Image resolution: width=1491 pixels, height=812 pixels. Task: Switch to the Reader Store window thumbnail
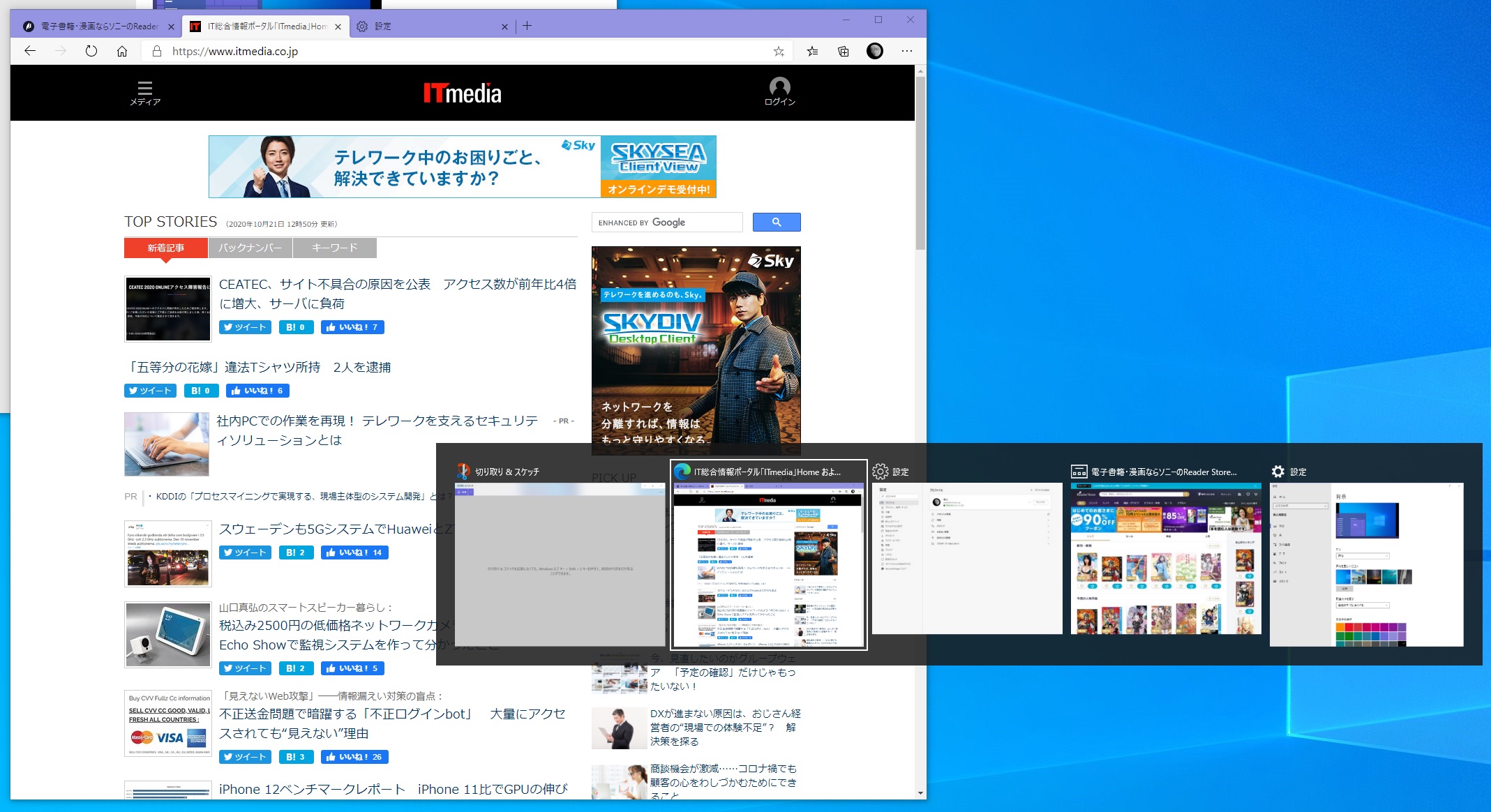coord(1166,559)
